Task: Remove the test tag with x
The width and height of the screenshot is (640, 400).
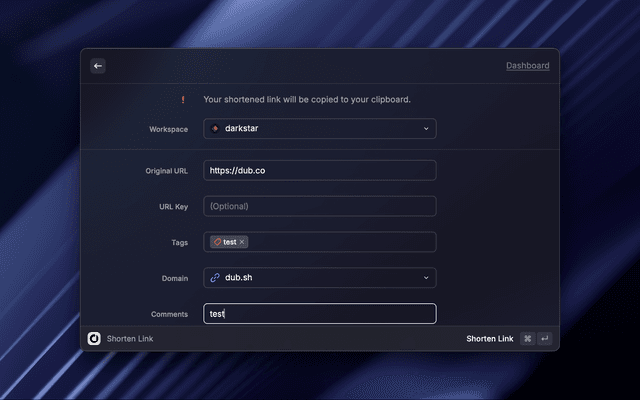Action: [242, 242]
